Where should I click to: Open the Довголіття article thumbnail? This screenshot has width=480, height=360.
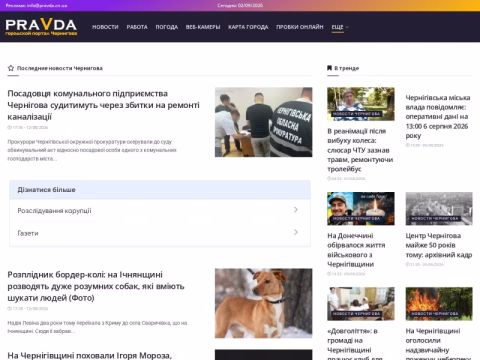(x=361, y=304)
